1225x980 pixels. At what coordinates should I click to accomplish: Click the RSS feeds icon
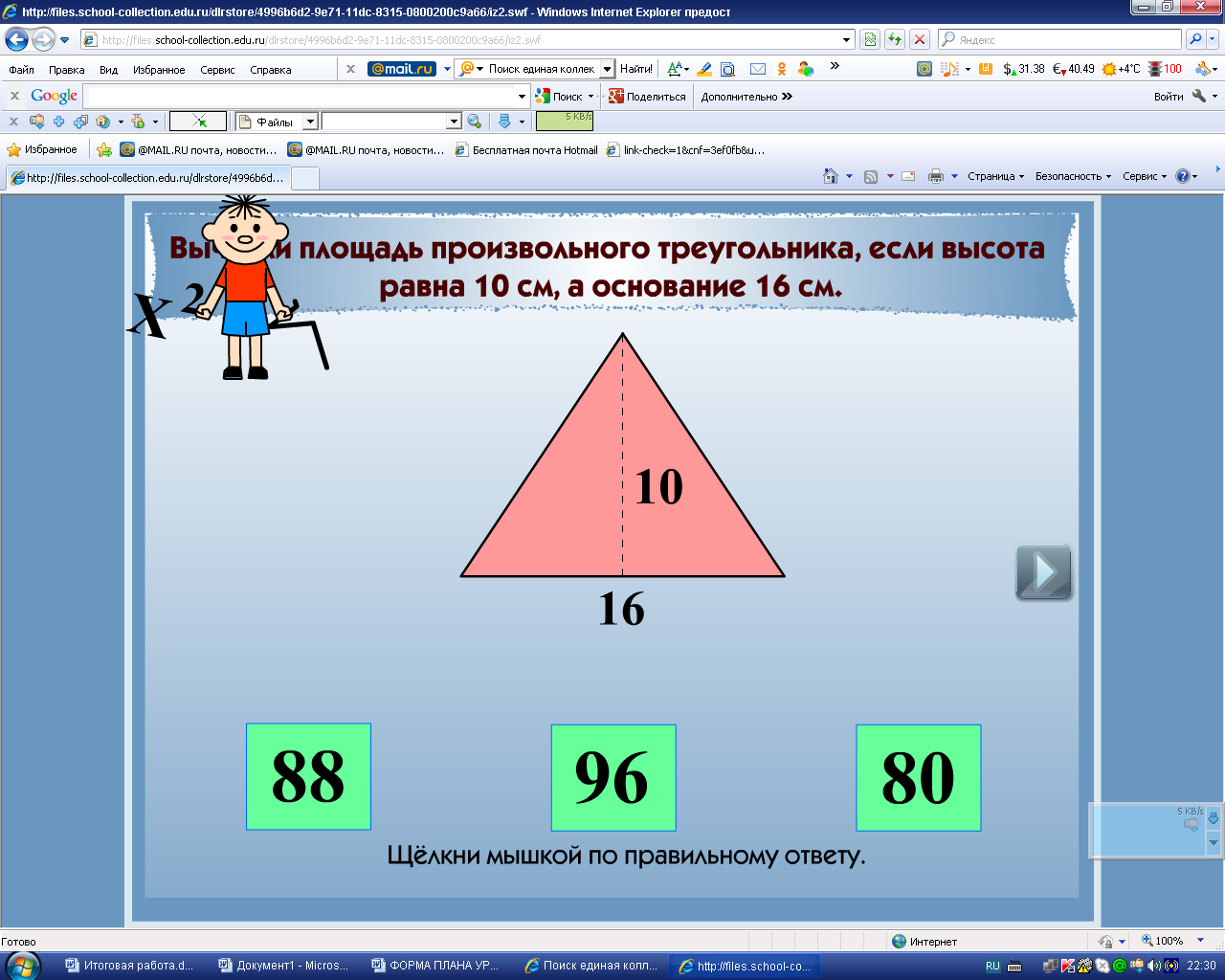[871, 176]
